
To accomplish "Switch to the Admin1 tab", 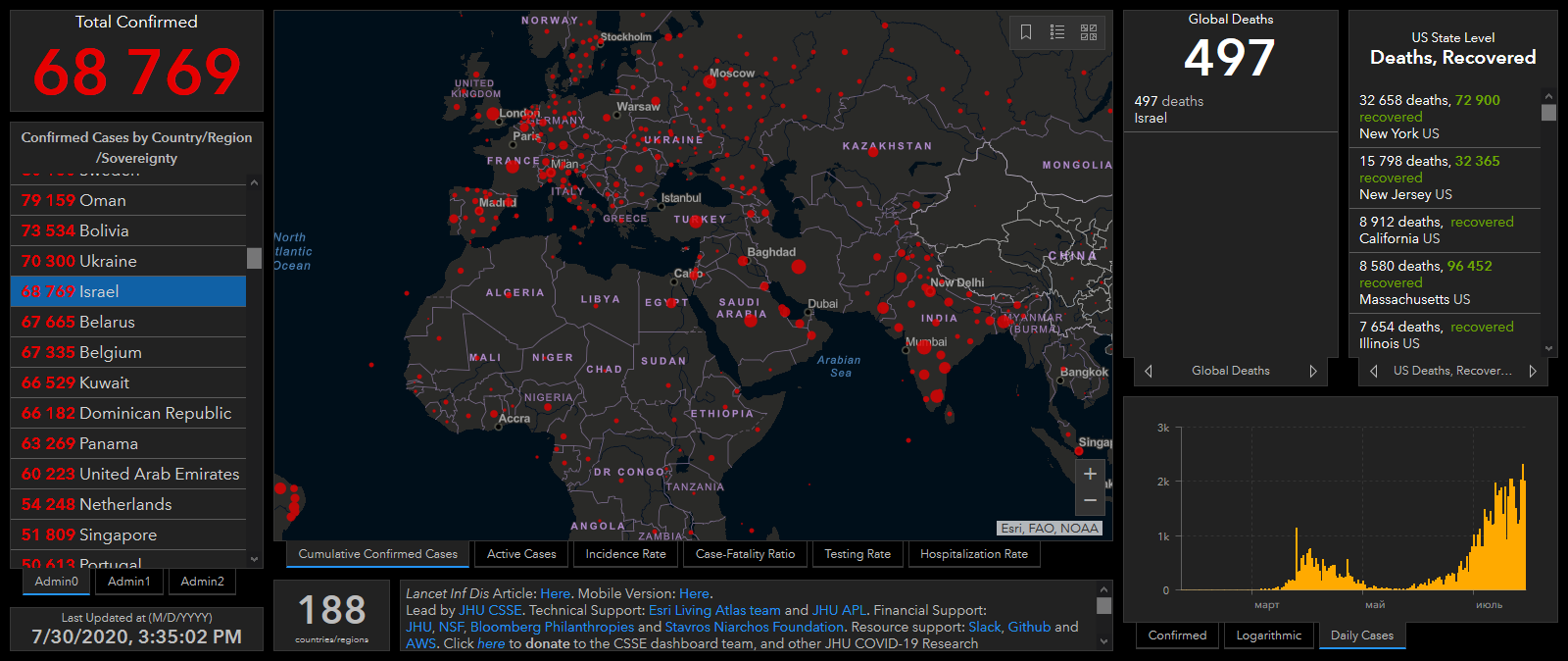I will [x=129, y=582].
